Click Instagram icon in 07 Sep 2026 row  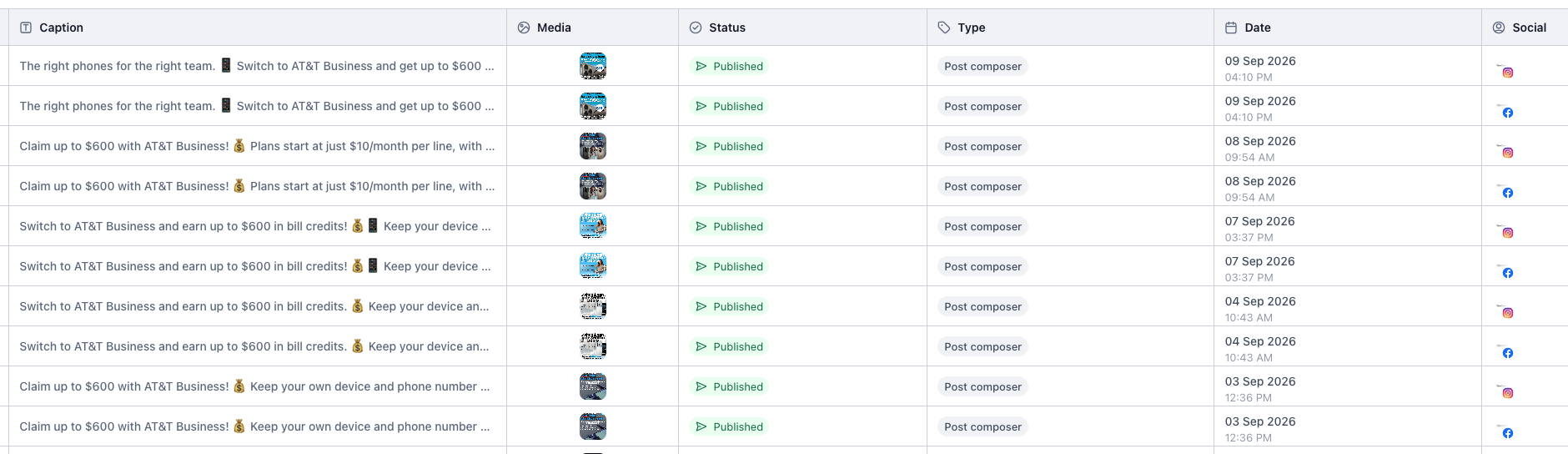tap(1508, 233)
